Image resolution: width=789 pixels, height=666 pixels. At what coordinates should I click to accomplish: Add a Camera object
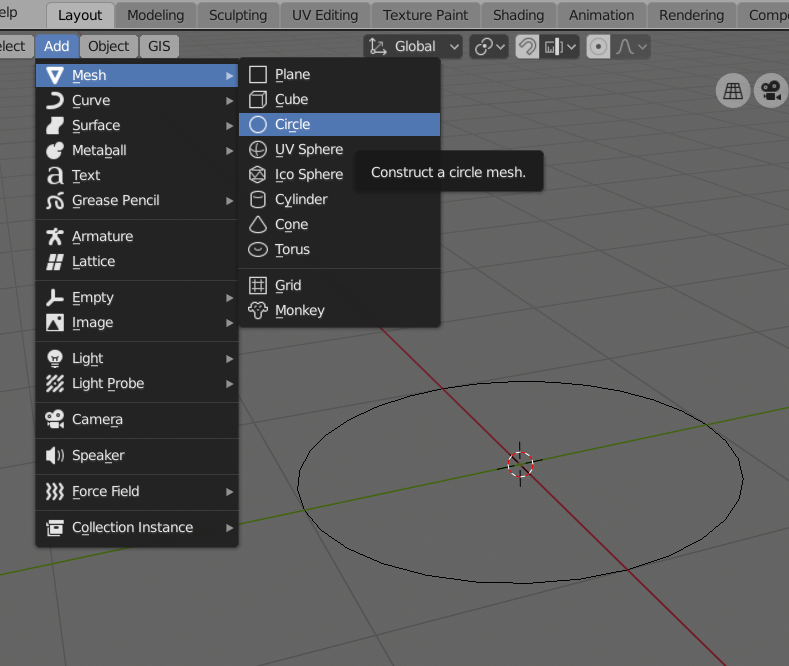click(x=137, y=420)
